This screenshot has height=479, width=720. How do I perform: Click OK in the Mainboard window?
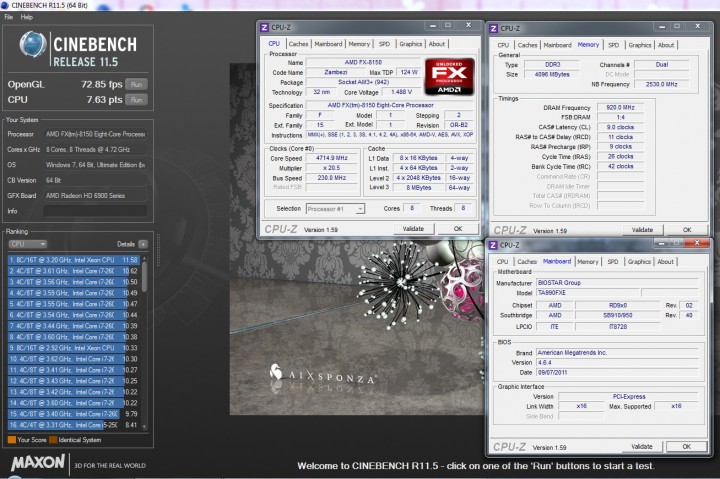686,446
